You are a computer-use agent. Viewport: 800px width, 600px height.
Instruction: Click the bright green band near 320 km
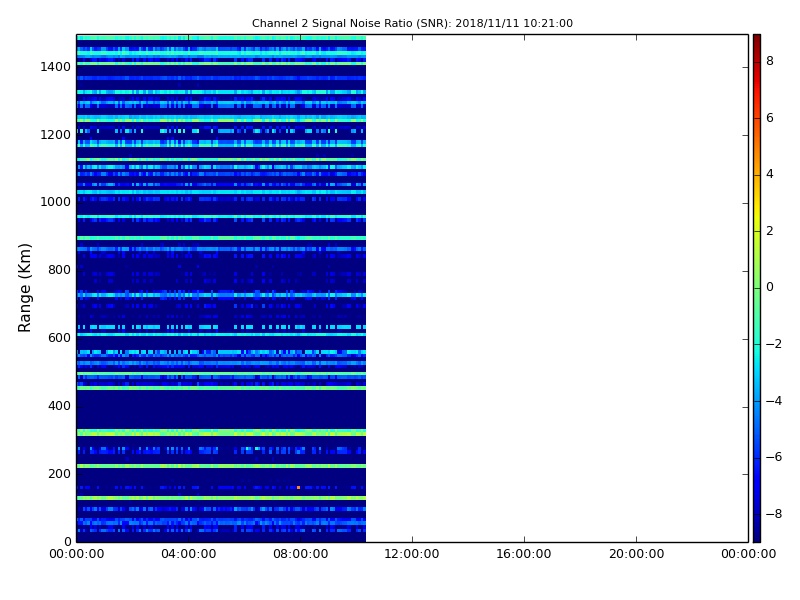click(221, 433)
